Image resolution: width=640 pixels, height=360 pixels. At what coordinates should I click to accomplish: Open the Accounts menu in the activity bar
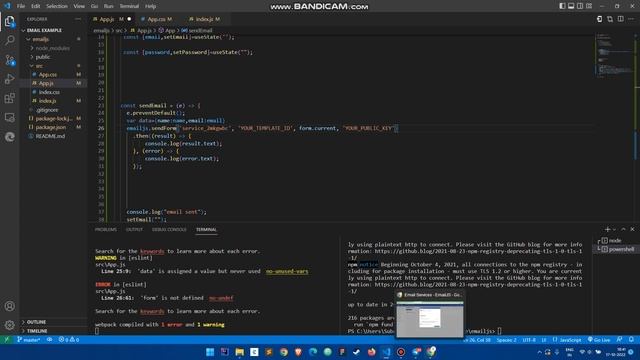[x=9, y=306]
